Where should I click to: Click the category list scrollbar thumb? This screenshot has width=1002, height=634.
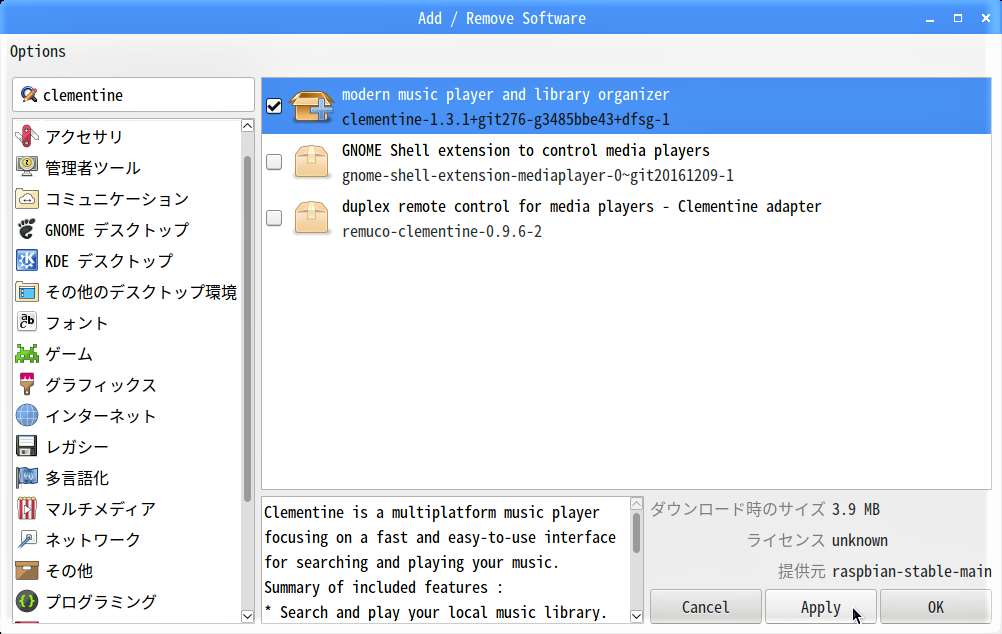(247, 329)
